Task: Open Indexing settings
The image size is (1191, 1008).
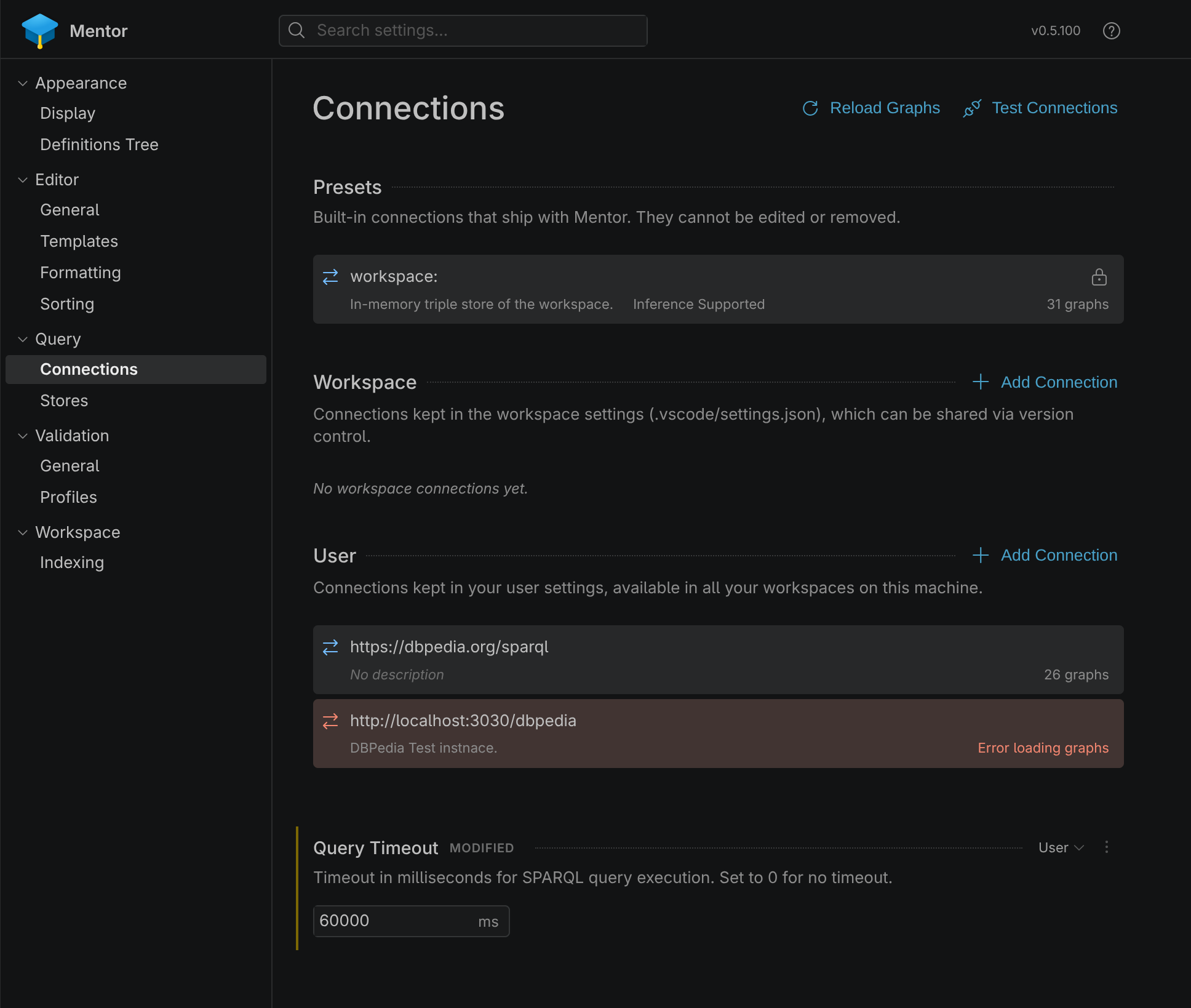Action: (72, 562)
